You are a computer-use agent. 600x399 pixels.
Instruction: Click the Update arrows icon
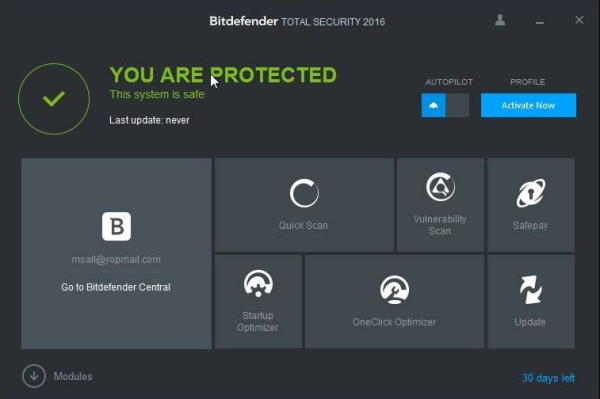coord(531,290)
